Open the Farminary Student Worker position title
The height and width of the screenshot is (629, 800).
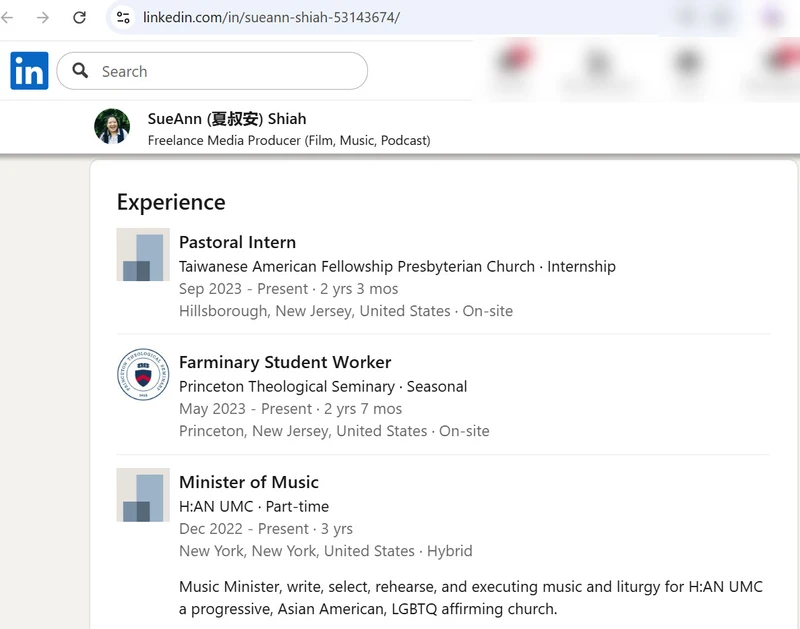(285, 362)
